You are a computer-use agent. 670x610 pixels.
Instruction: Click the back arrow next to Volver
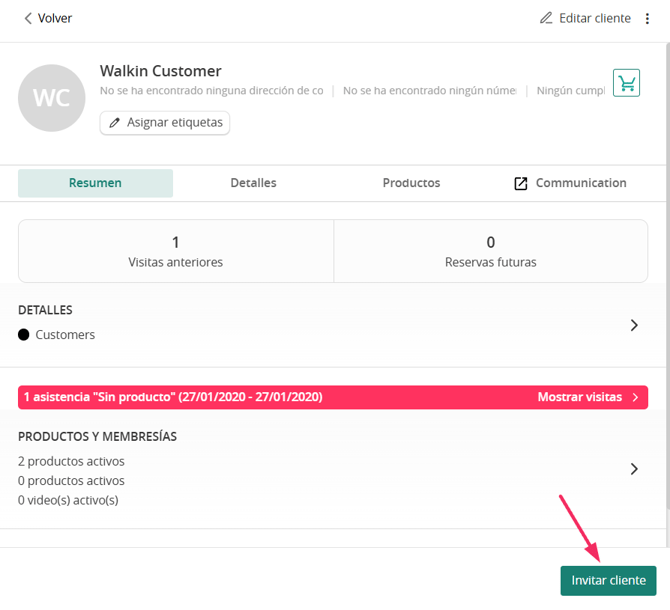click(28, 18)
